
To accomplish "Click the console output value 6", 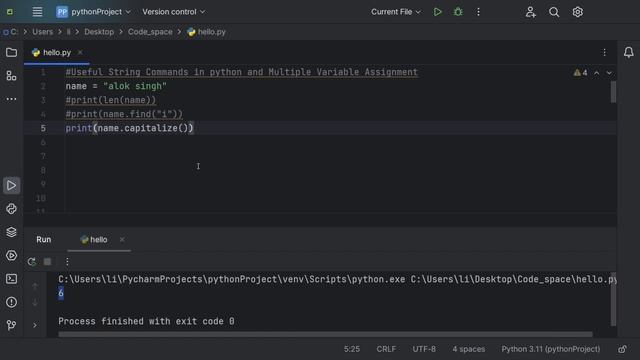I will coord(61,293).
